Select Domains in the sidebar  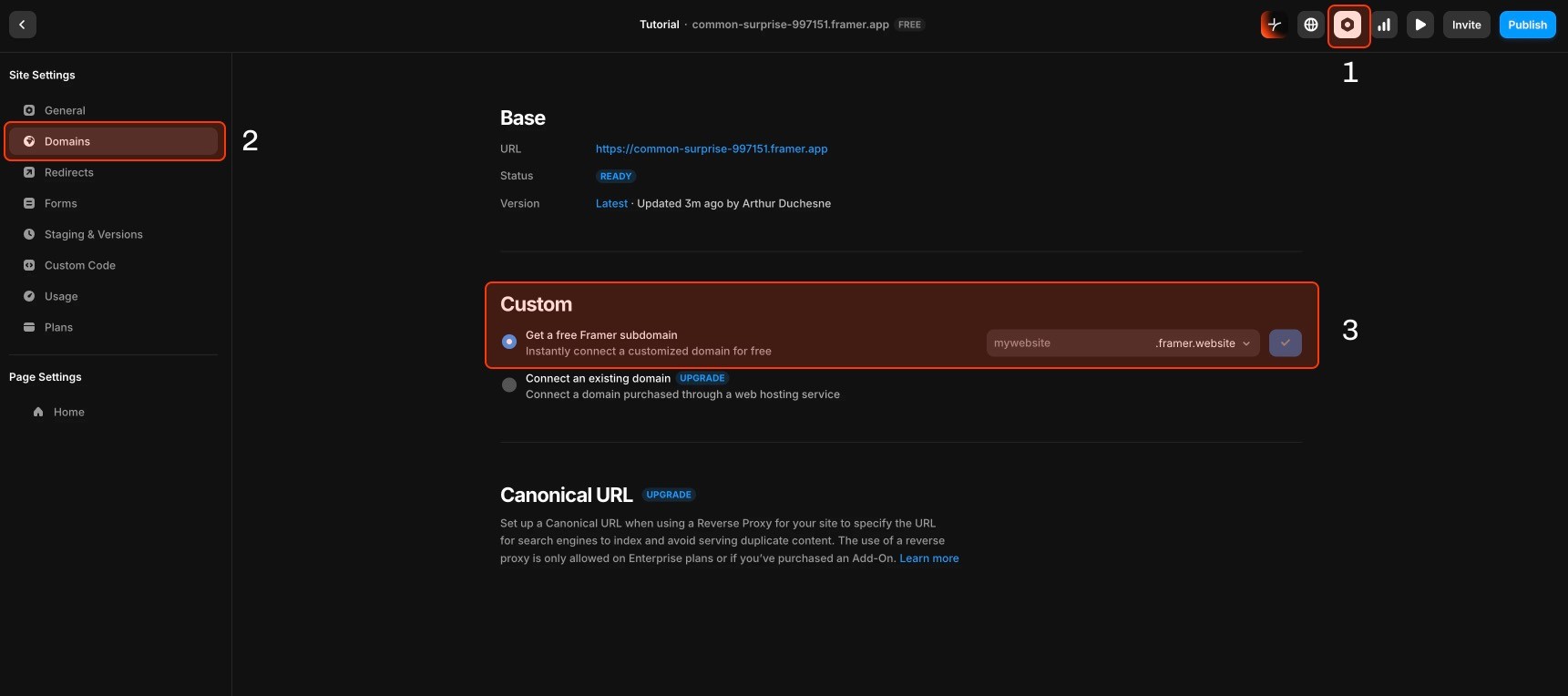tap(114, 141)
